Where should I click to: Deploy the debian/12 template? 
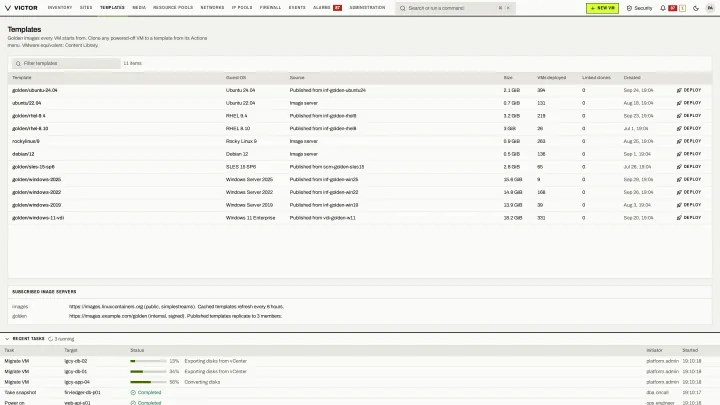[689, 154]
